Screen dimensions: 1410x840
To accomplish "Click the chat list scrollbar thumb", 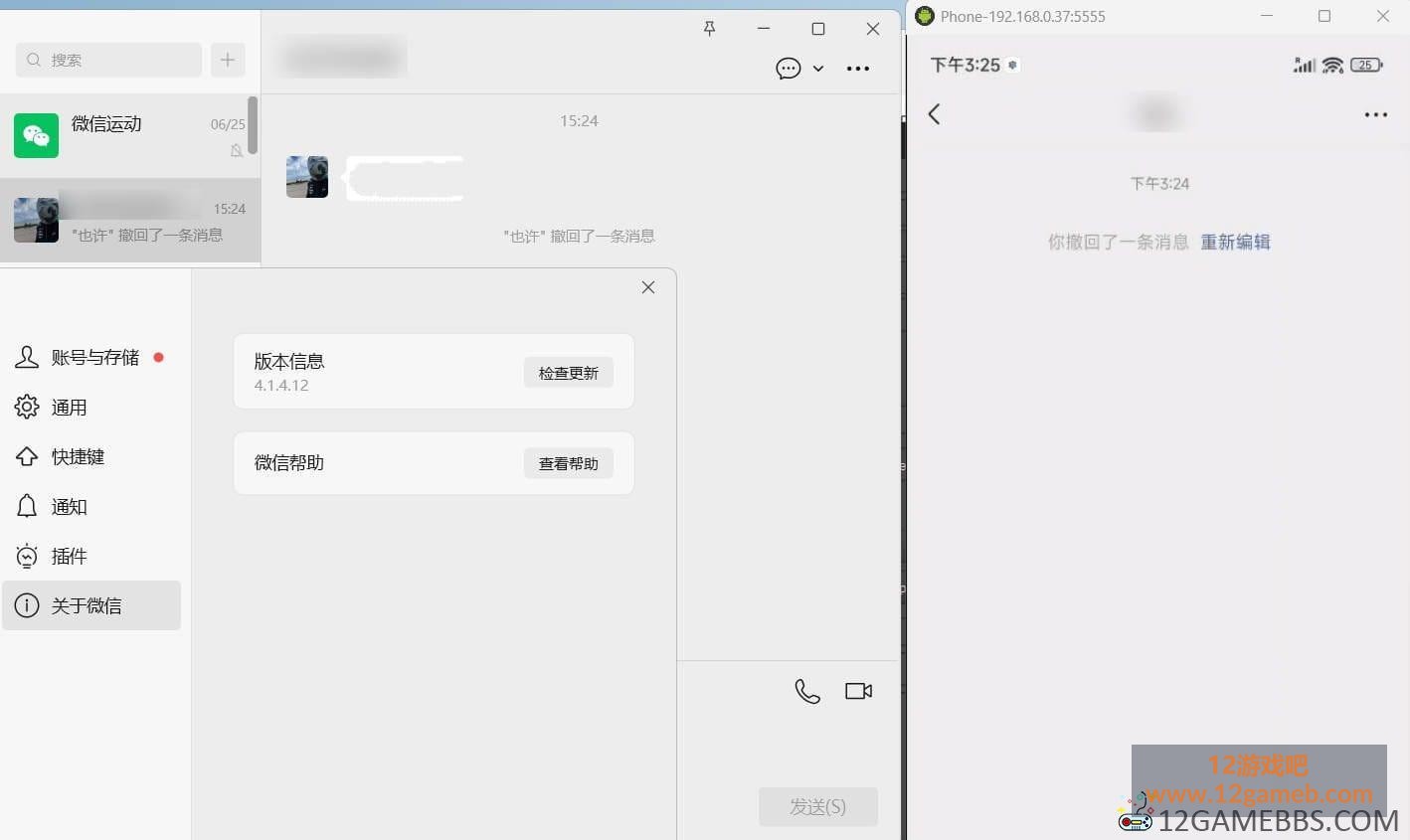I will click(x=253, y=125).
